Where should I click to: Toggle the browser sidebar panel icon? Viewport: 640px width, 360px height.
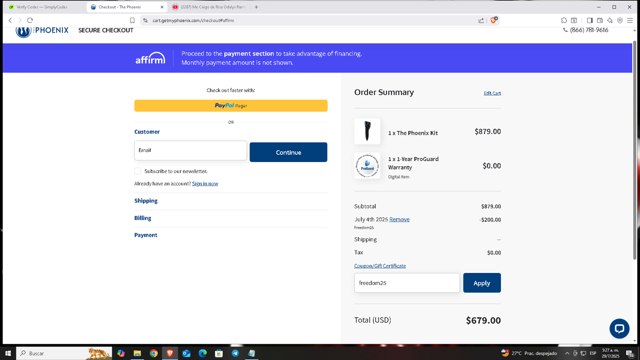point(589,20)
